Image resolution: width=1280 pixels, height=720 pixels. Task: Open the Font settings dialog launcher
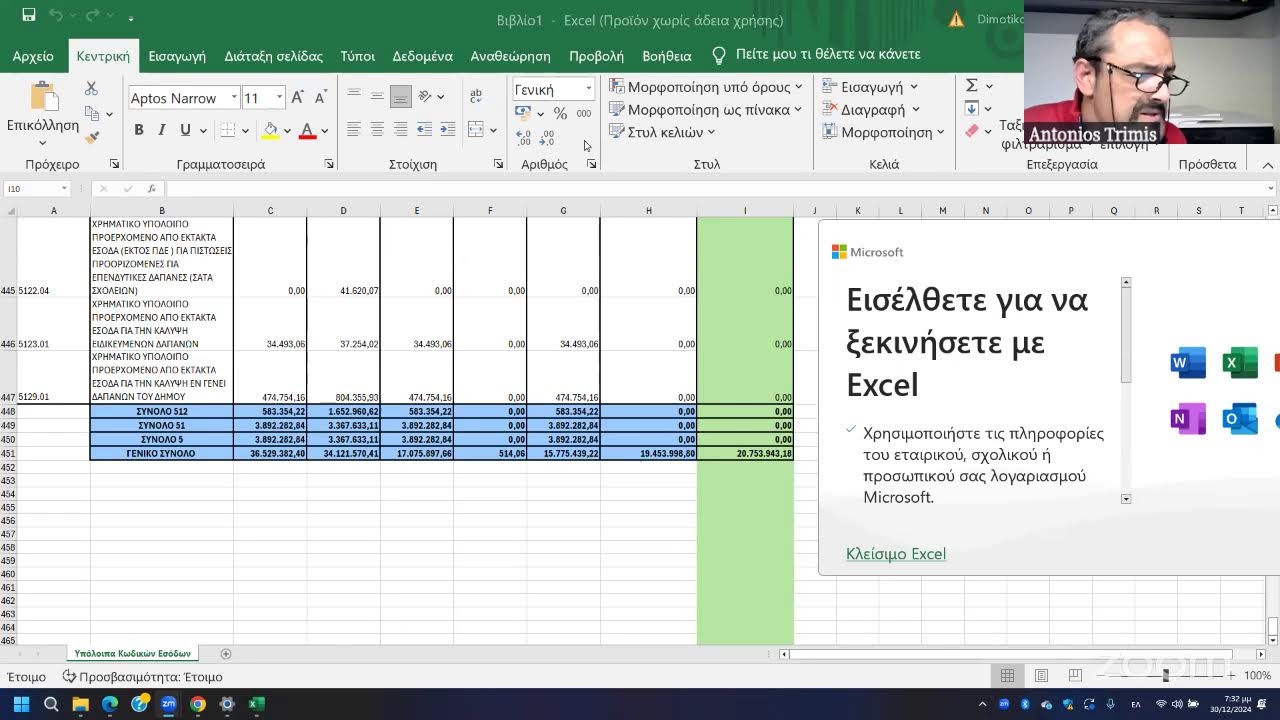(329, 164)
